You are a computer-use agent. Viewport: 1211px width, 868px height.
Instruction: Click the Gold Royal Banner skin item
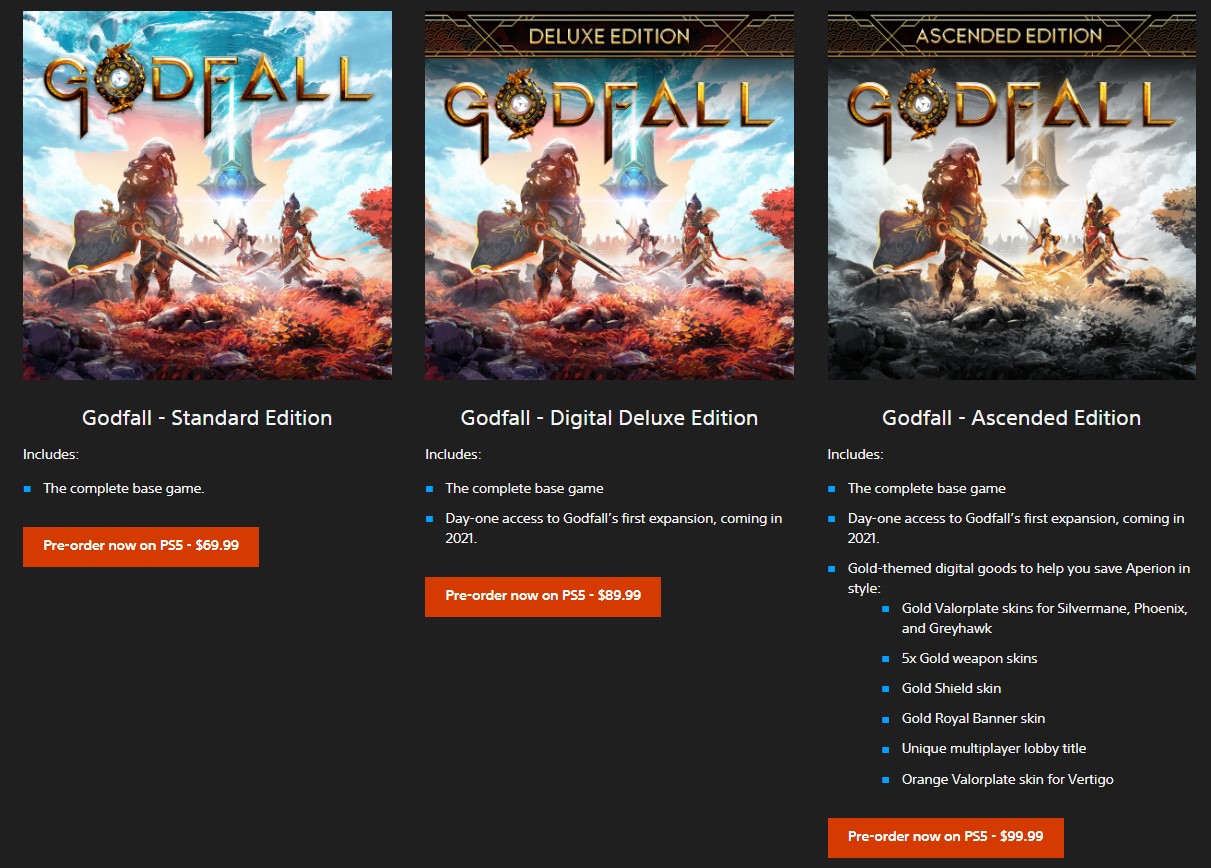[x=973, y=719]
